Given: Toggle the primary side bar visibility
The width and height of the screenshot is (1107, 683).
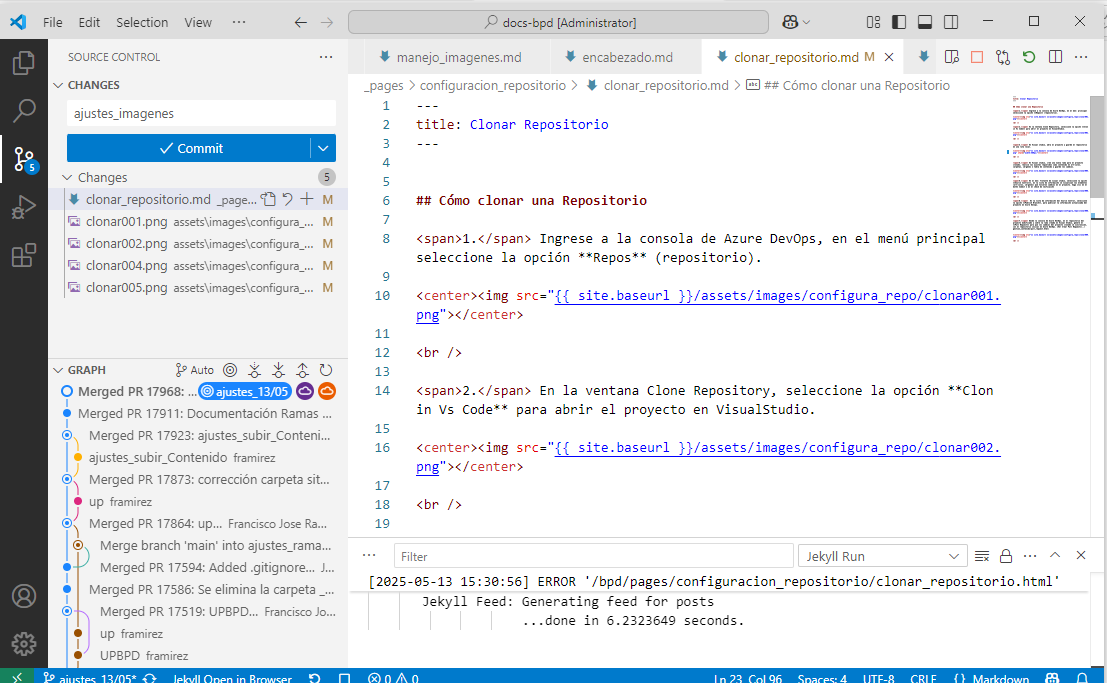Looking at the screenshot, I should [899, 22].
